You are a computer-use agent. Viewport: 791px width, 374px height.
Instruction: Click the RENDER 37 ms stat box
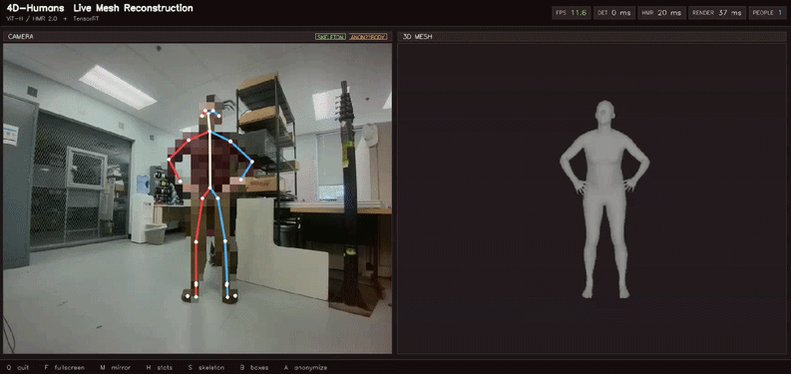(x=717, y=13)
